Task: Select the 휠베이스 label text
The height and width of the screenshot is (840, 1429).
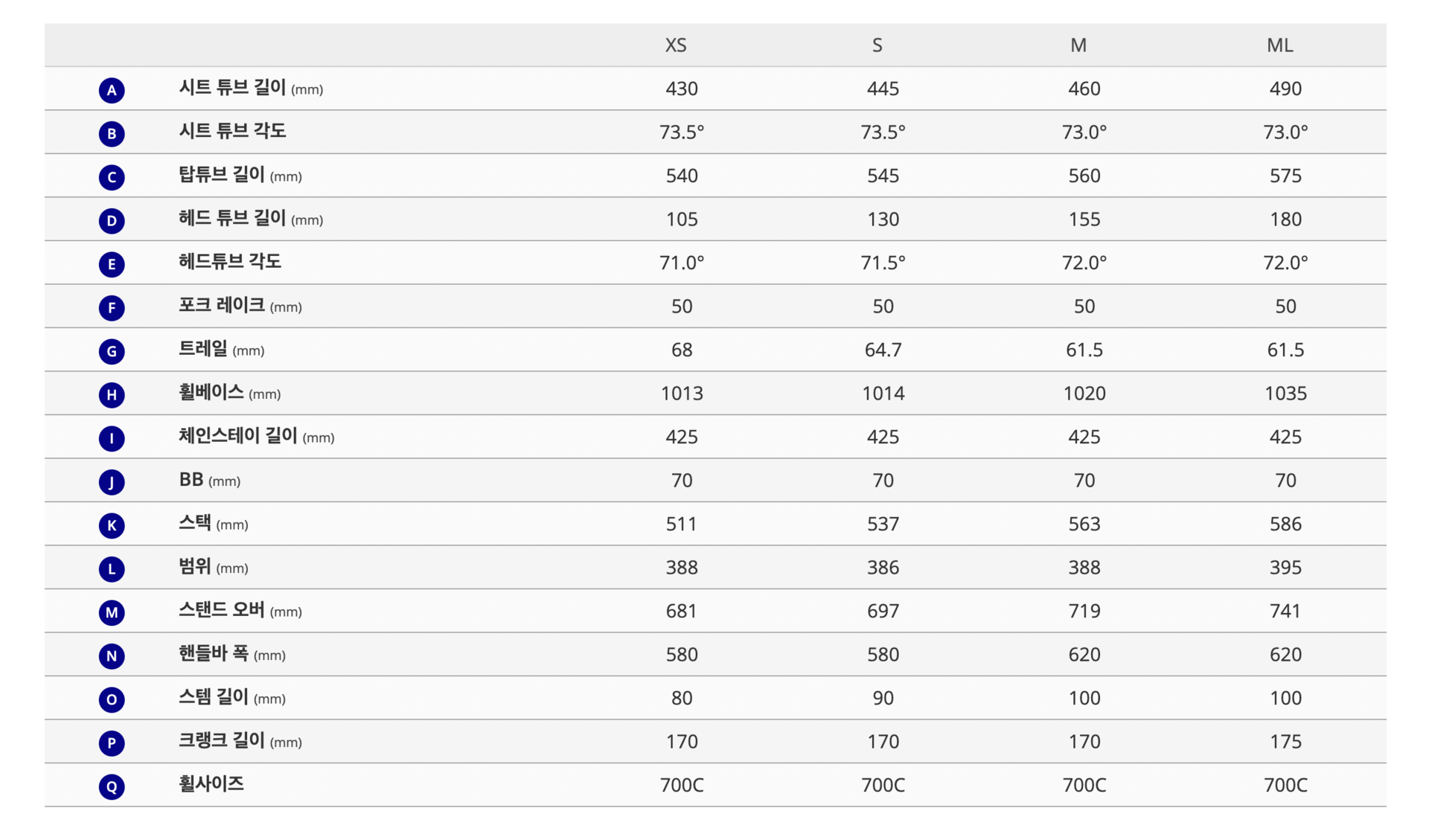Action: (x=211, y=392)
